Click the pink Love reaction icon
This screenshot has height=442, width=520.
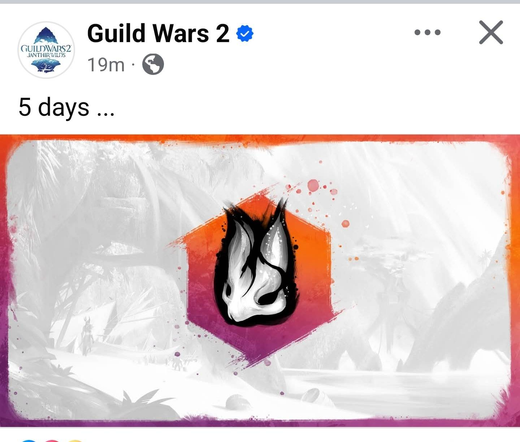pos(52,440)
